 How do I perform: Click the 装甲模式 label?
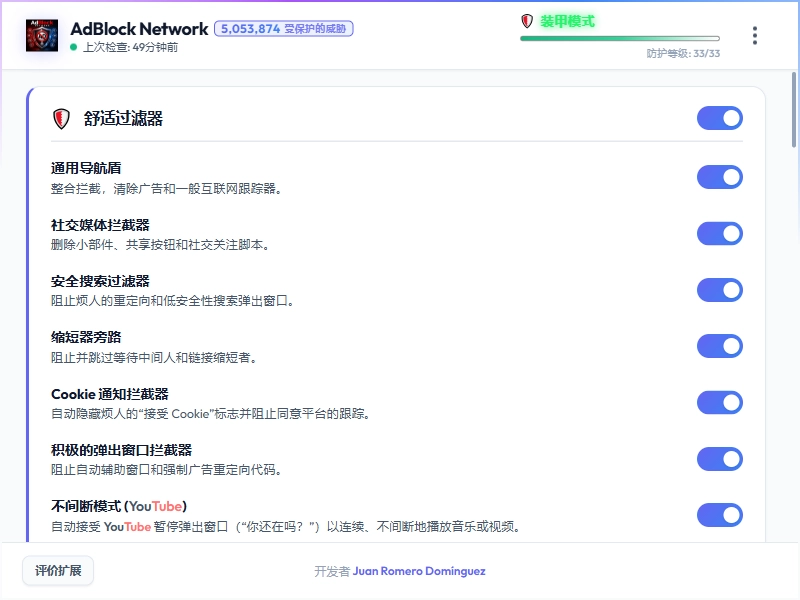[x=567, y=21]
